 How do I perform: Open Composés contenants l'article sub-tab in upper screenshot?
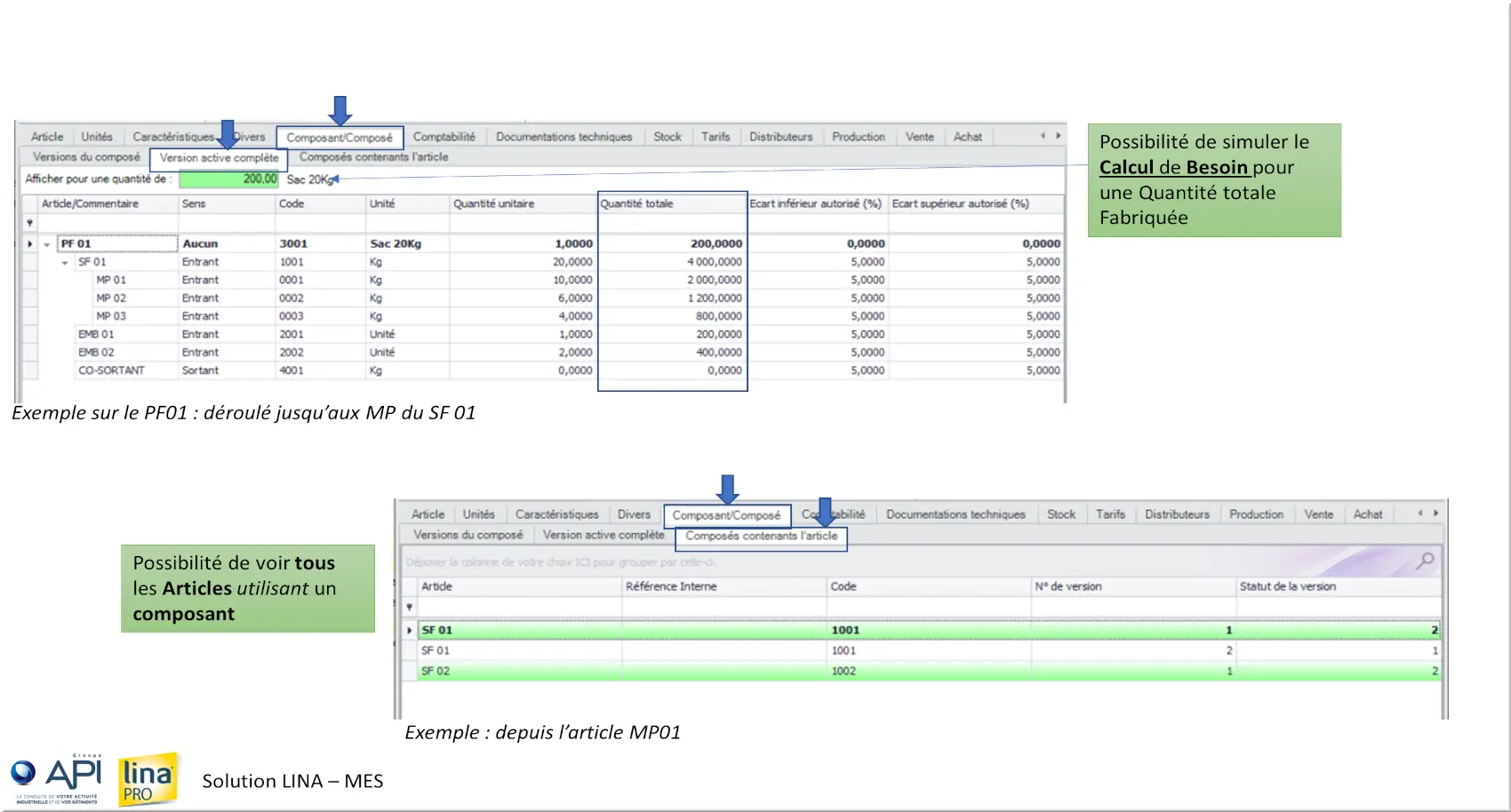[x=373, y=157]
